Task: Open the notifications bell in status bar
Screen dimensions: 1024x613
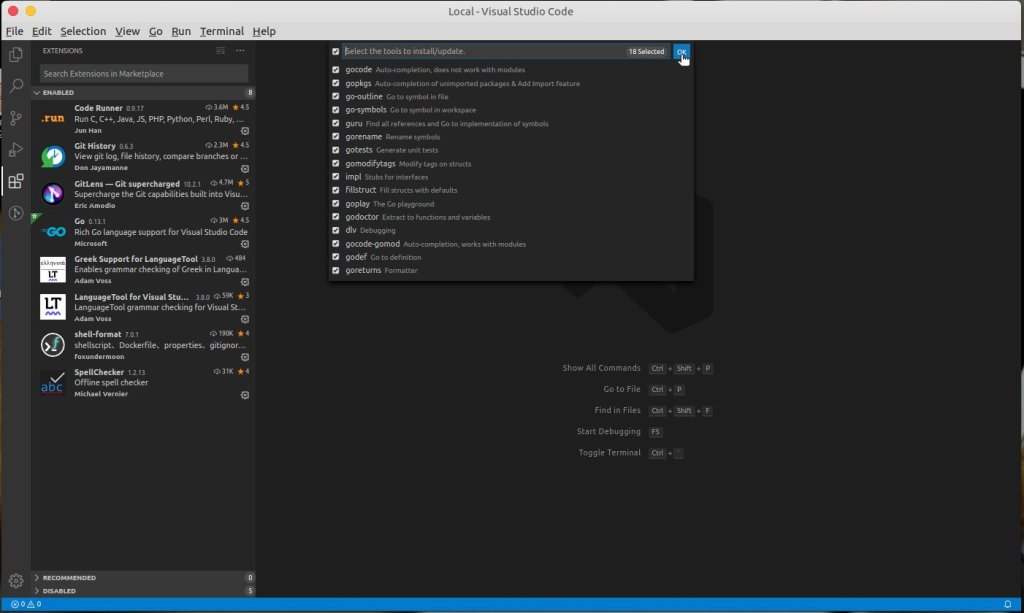Action: click(x=1007, y=605)
